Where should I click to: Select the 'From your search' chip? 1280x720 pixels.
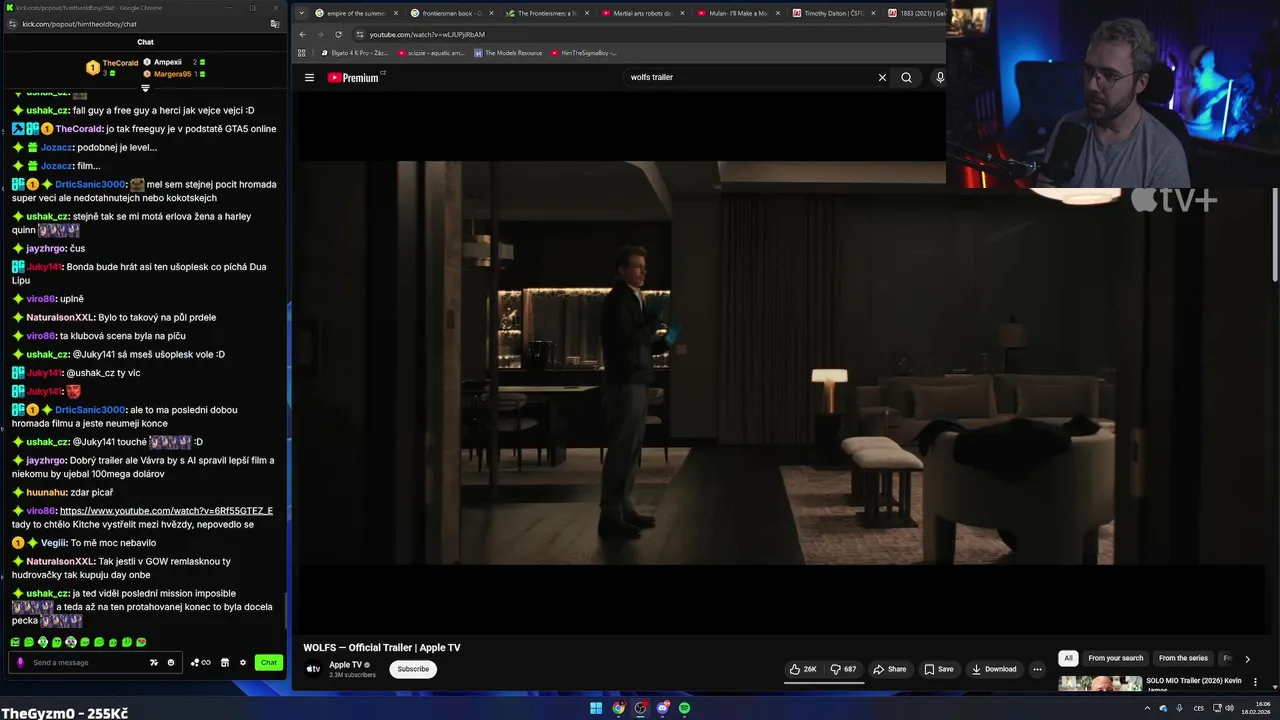(x=1115, y=658)
